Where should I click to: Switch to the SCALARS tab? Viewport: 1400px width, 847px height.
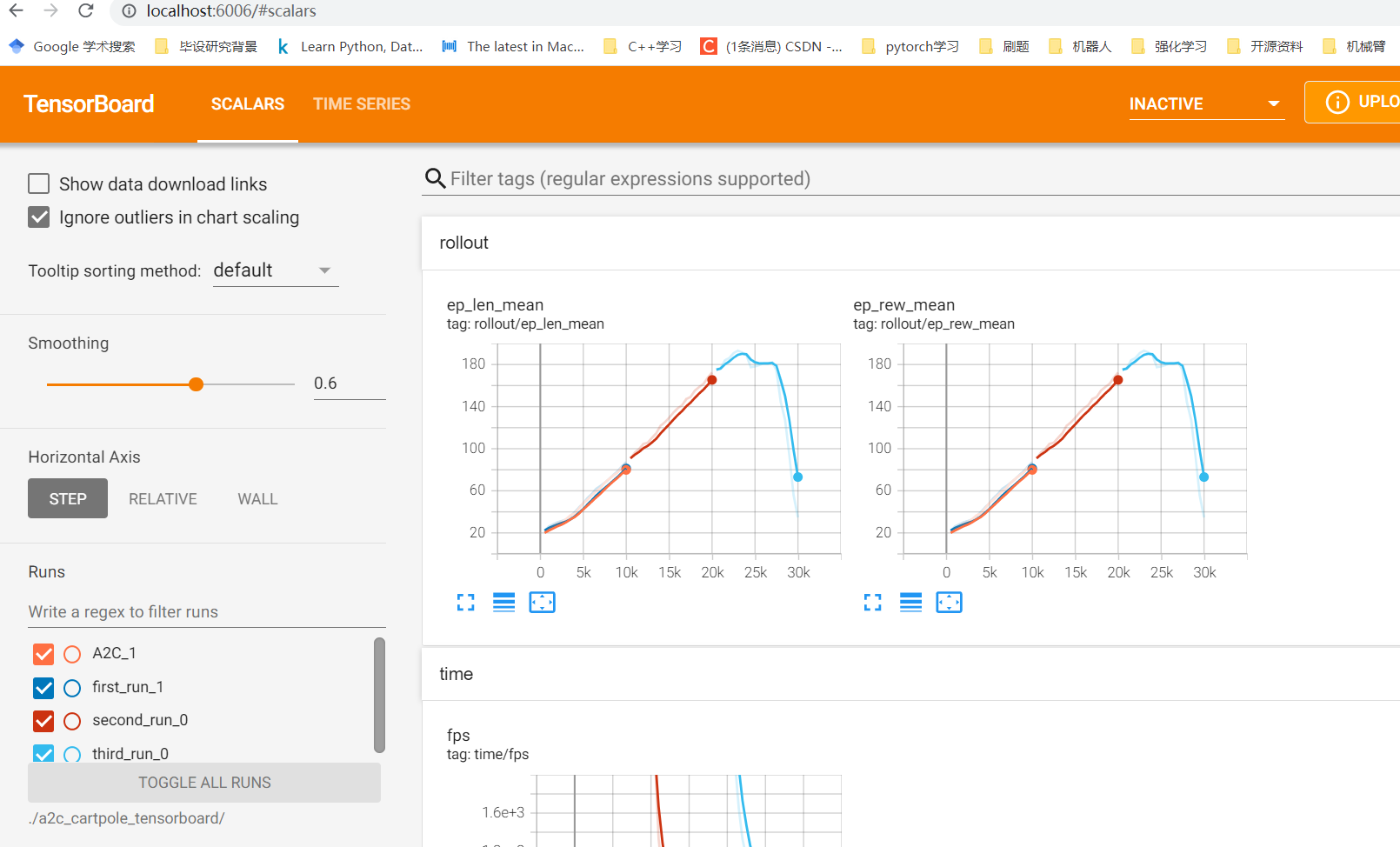coord(248,103)
